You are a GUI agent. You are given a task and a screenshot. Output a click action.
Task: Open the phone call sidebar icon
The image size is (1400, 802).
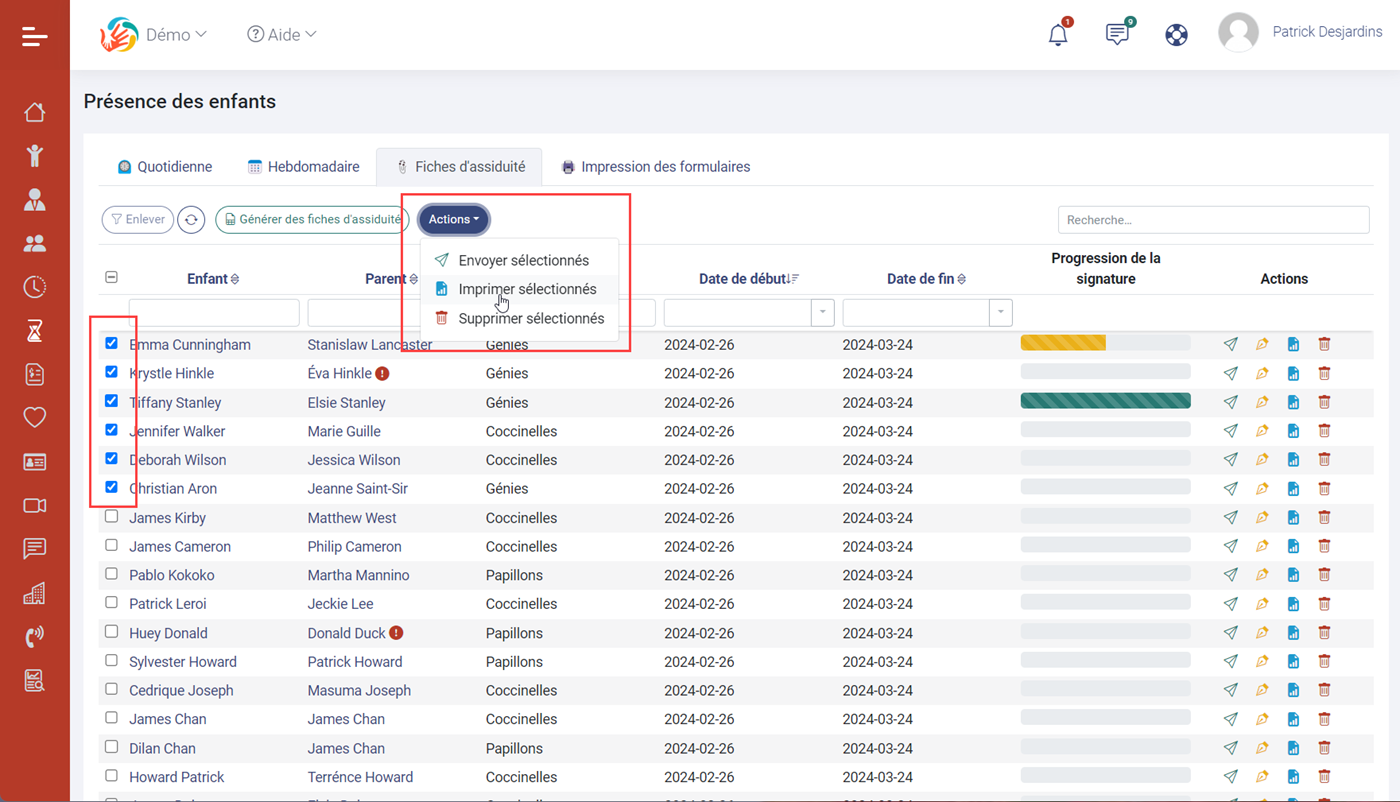[35, 637]
